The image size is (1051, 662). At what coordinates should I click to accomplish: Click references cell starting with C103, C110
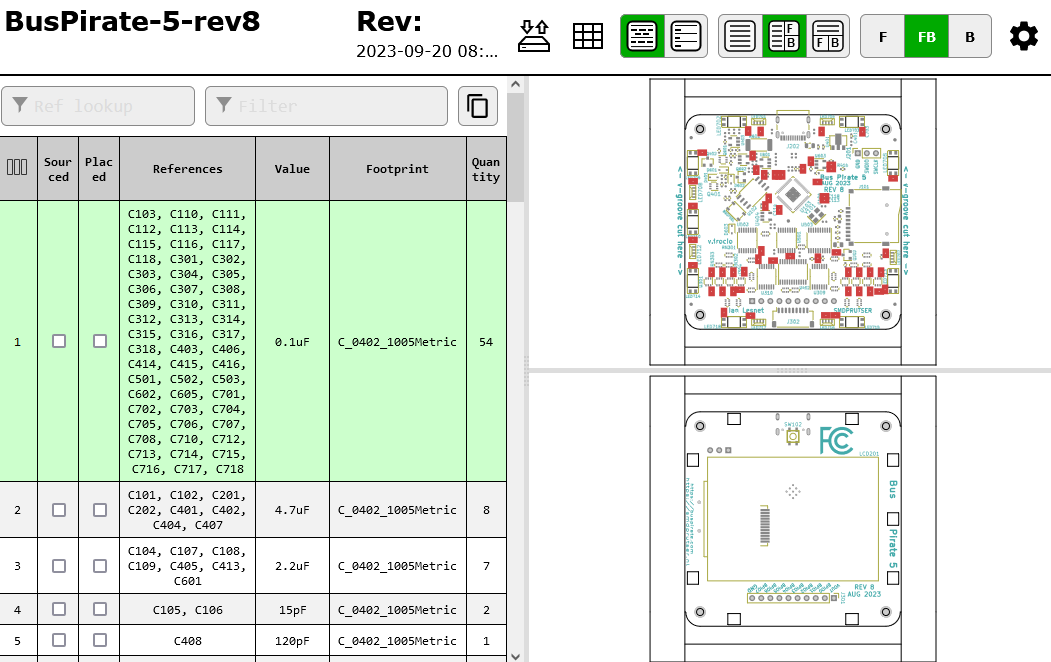(188, 342)
